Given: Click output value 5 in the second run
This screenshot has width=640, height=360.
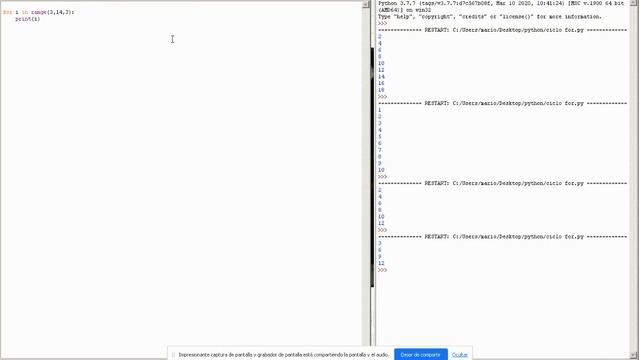Looking at the screenshot, I should [380, 137].
